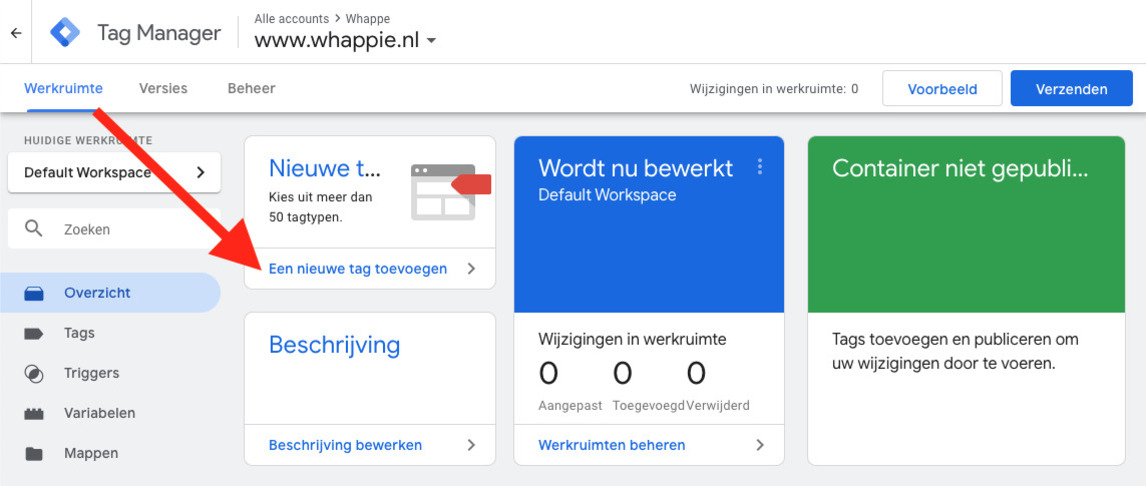This screenshot has width=1146, height=486.
Task: Click the Variabelen brick icon
Action: click(x=34, y=414)
